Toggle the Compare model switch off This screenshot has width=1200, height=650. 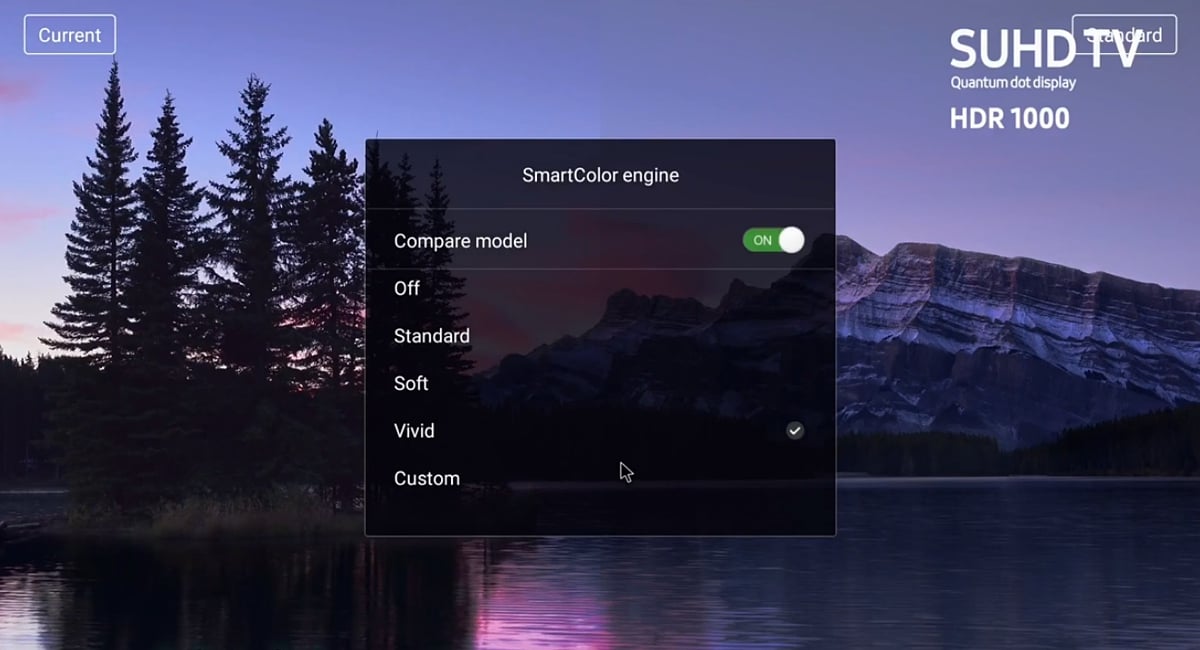click(772, 240)
